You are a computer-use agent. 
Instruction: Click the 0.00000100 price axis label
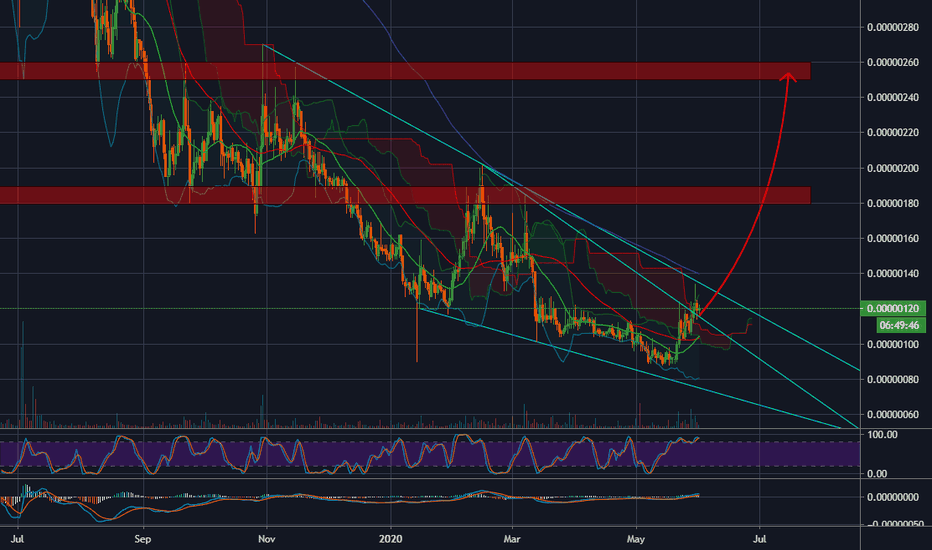893,344
